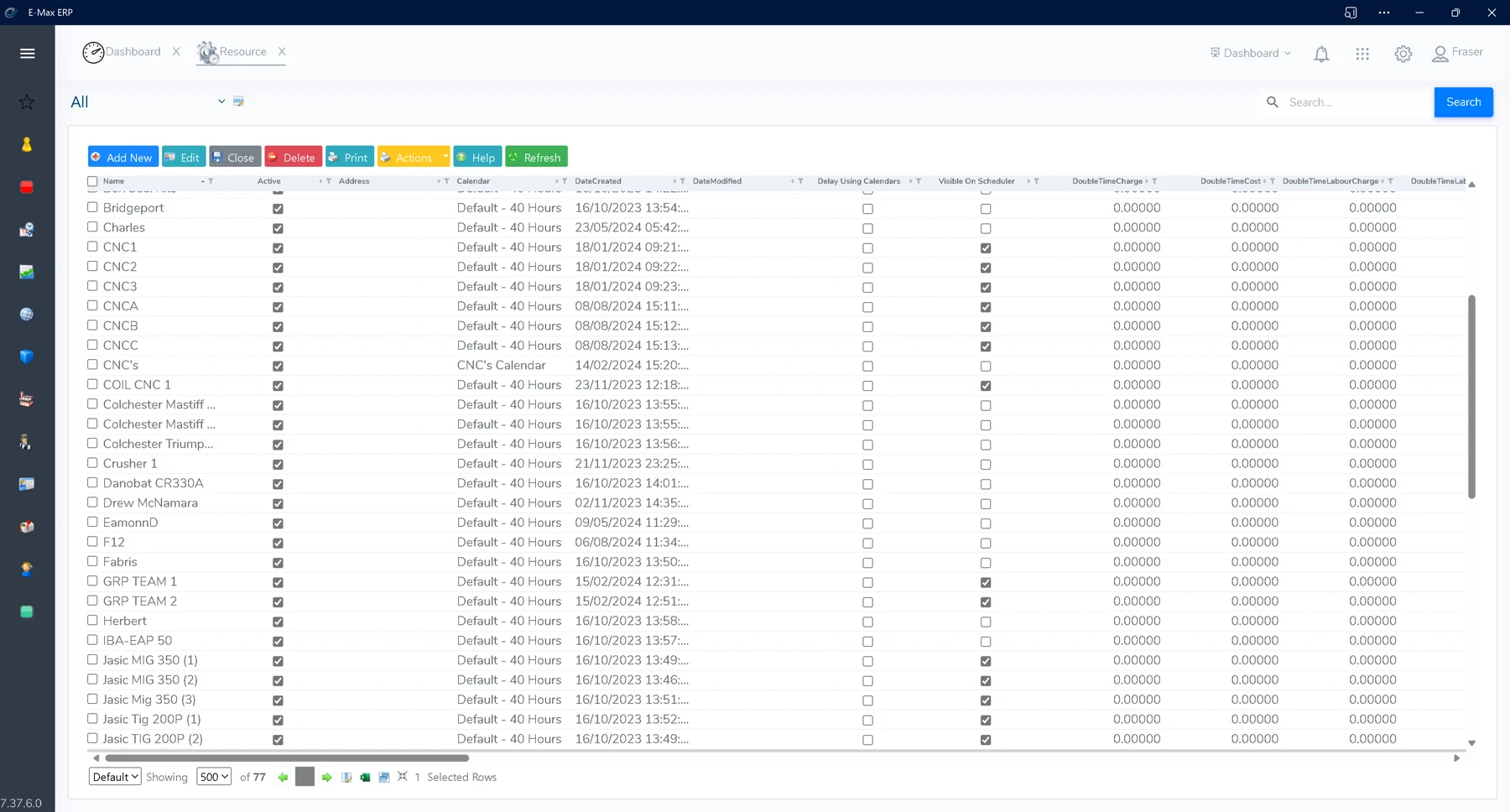This screenshot has height=812, width=1510.
Task: Go to next page with green right arrow
Action: coord(327,778)
